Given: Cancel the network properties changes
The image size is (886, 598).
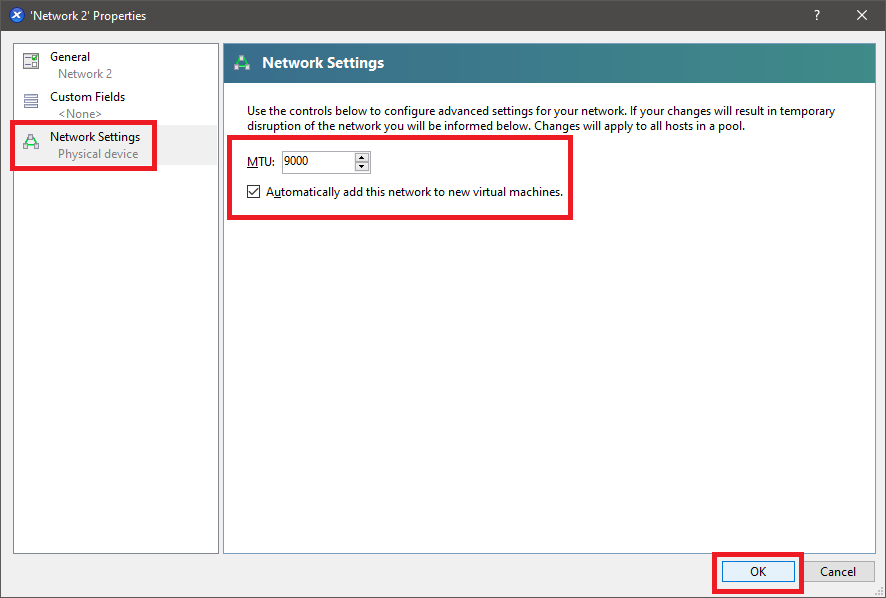Looking at the screenshot, I should click(x=838, y=572).
